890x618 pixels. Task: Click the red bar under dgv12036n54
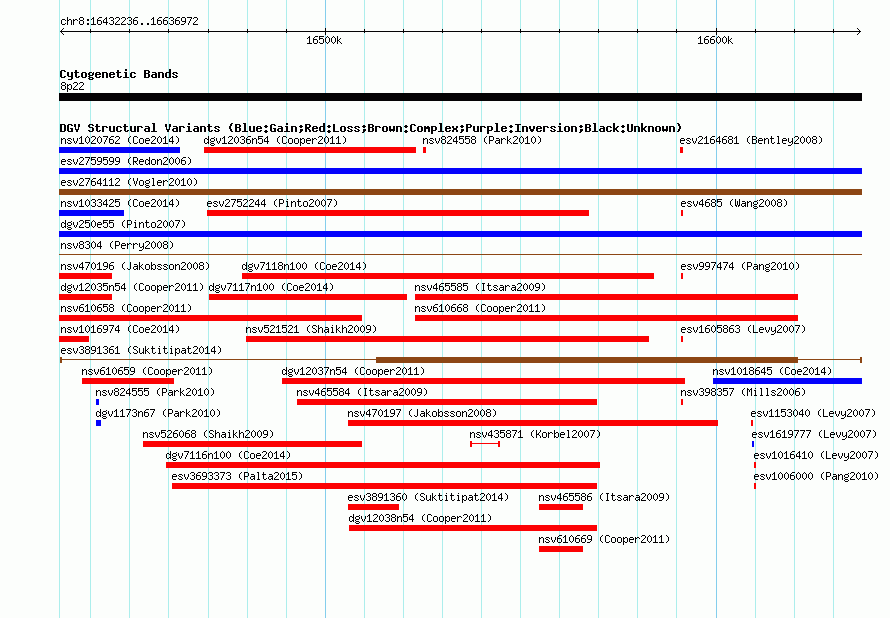(310, 150)
